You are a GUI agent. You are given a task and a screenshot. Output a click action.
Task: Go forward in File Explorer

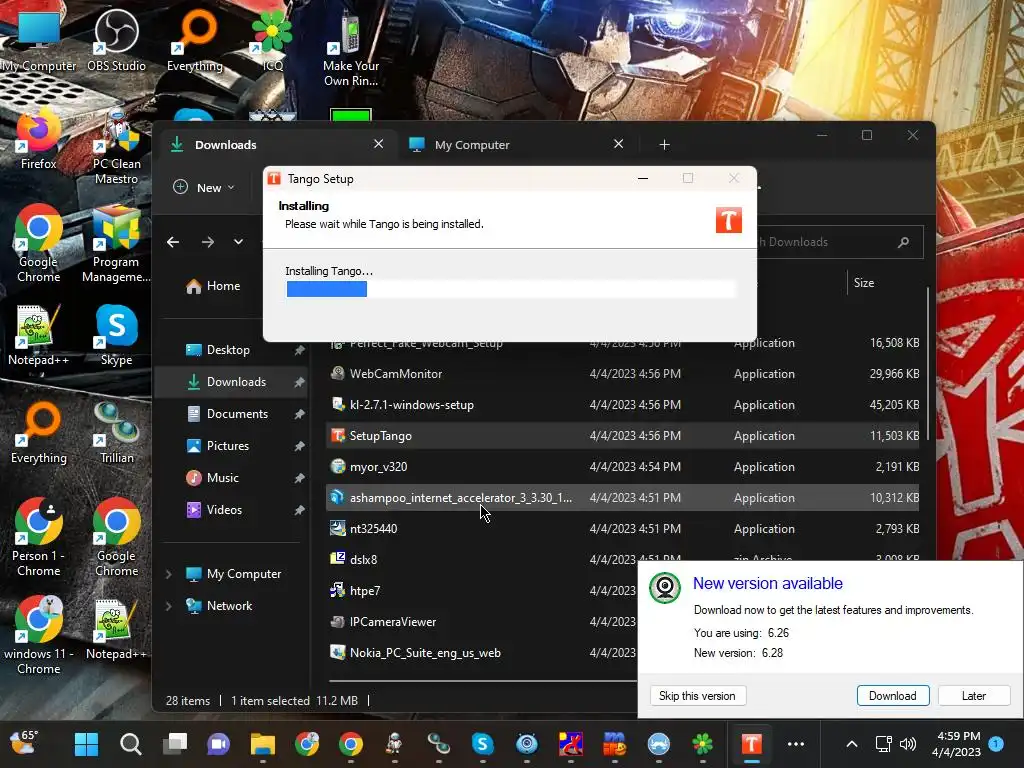point(208,242)
